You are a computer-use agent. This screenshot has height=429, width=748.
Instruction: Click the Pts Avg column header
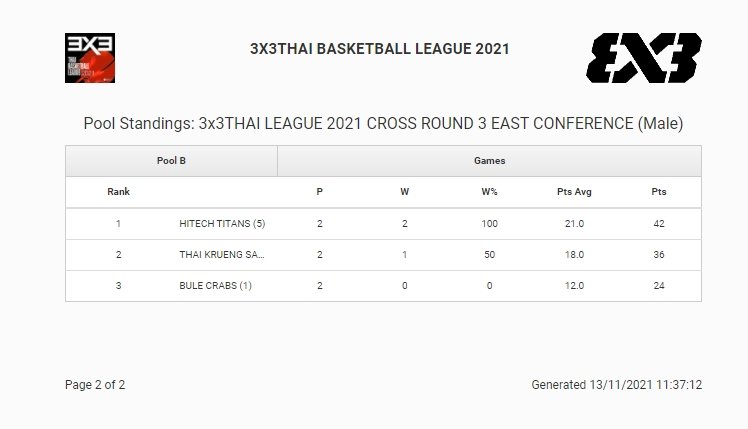tap(574, 191)
